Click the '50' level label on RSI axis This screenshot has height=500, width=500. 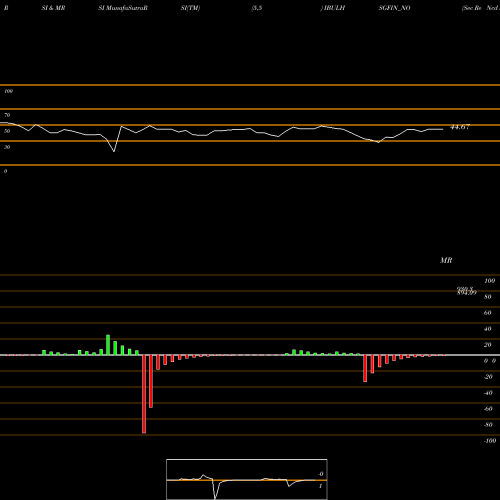coord(7,131)
